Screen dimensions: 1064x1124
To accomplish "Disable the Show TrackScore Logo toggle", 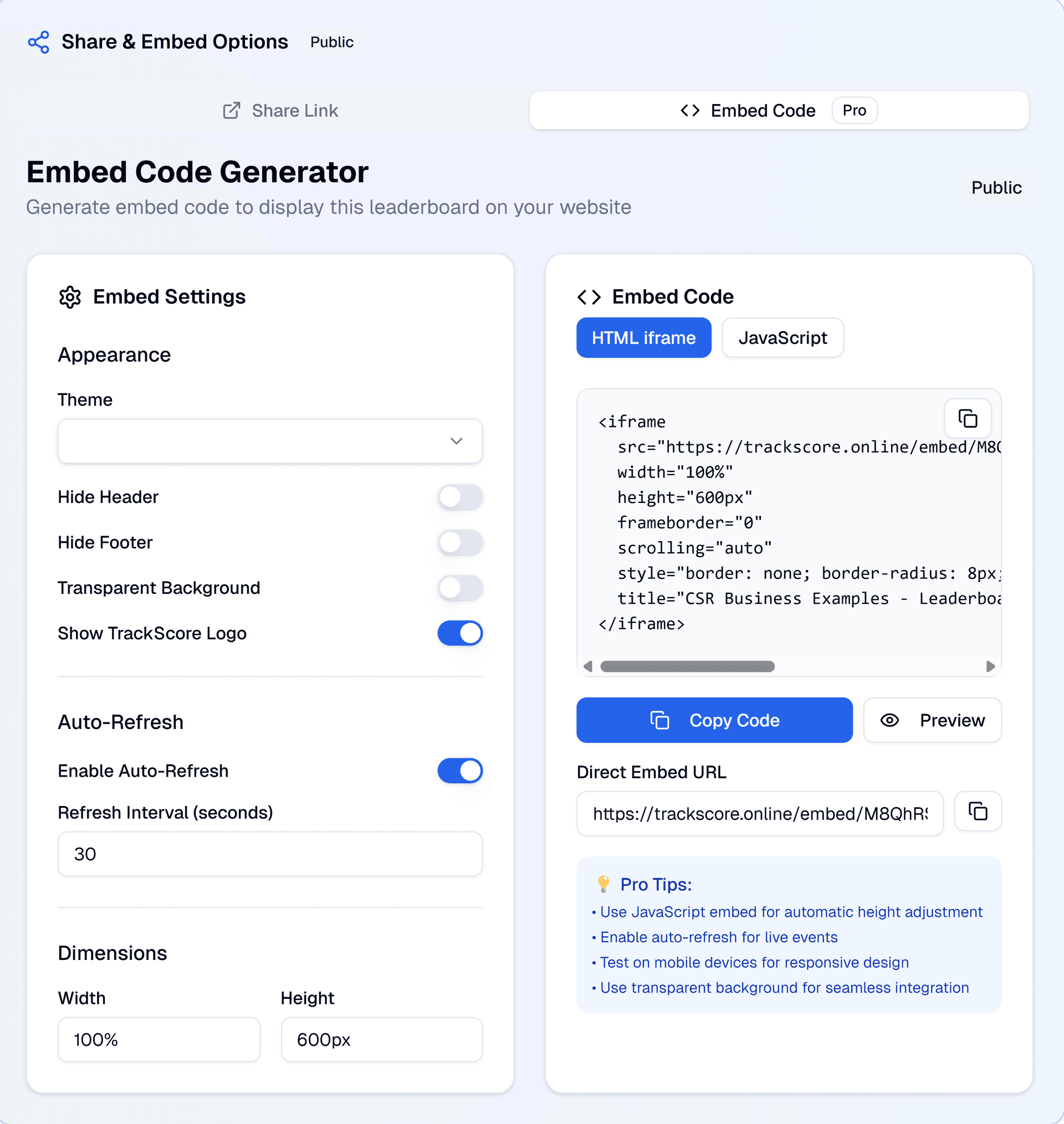I will coord(460,633).
